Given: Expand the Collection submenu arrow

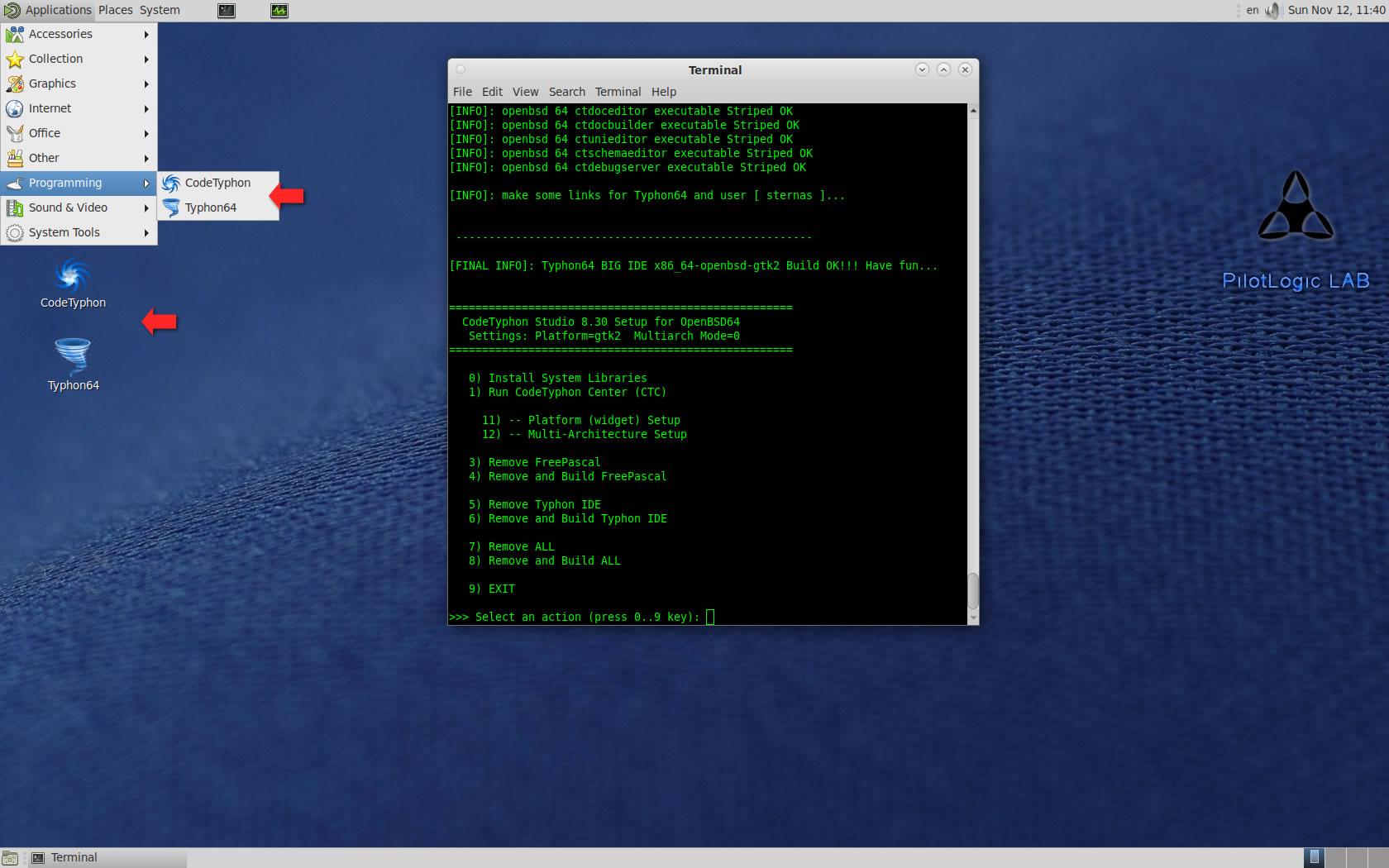Looking at the screenshot, I should point(146,60).
